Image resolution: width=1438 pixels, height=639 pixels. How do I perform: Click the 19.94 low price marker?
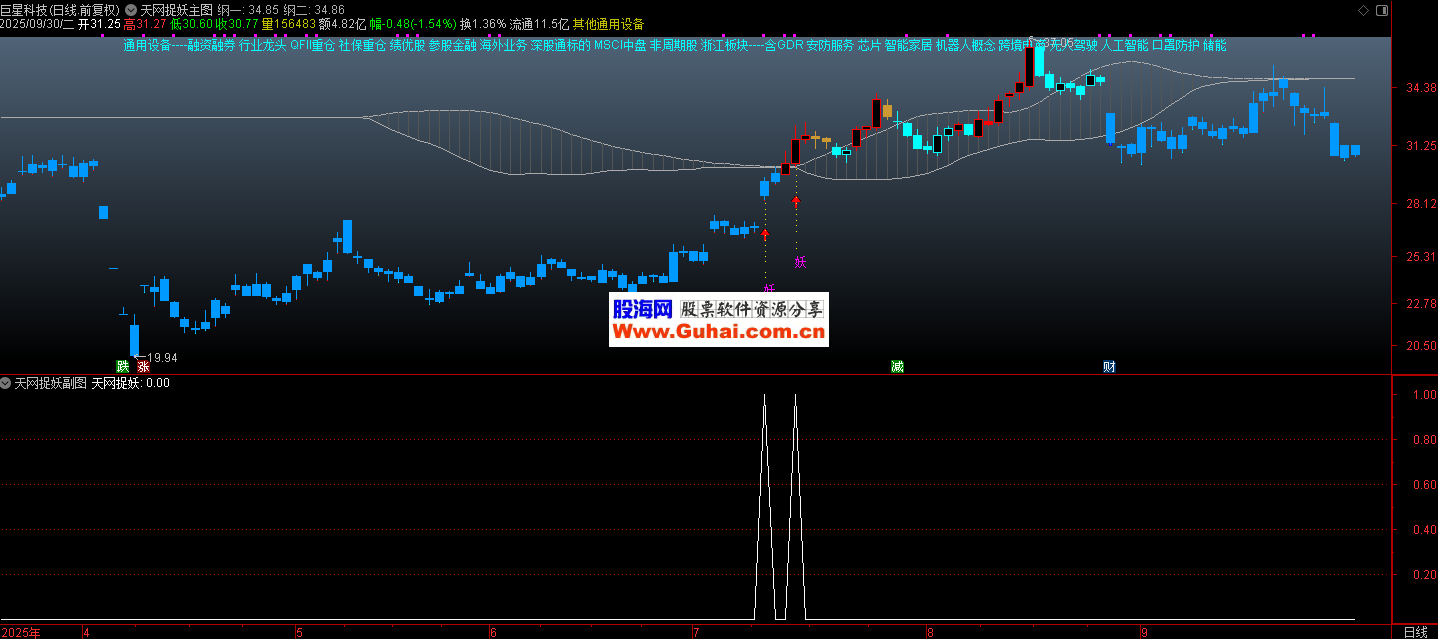pyautogui.click(x=161, y=357)
